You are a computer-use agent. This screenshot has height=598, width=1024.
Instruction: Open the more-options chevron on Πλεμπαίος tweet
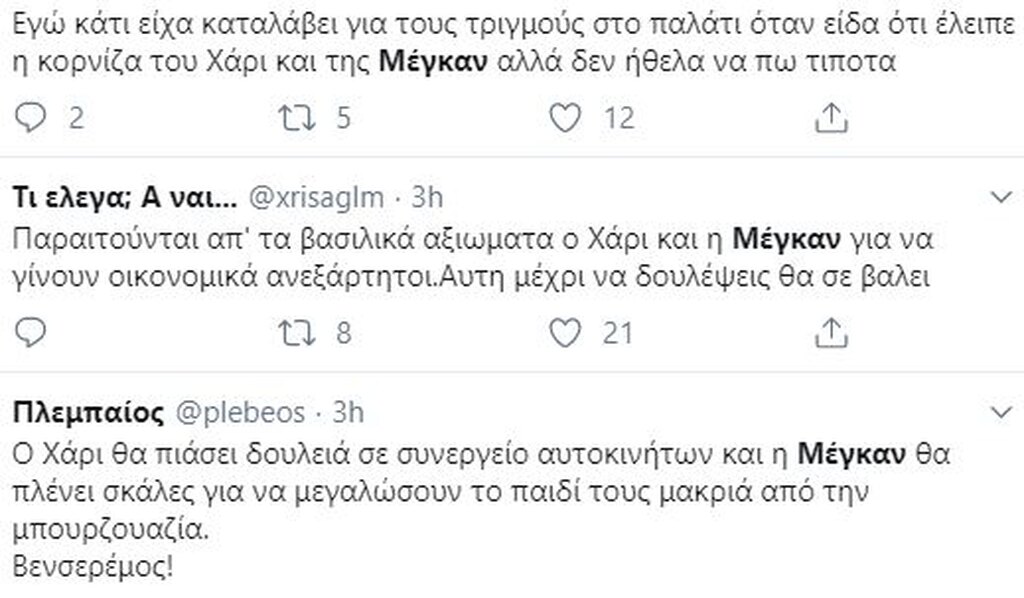click(x=998, y=412)
